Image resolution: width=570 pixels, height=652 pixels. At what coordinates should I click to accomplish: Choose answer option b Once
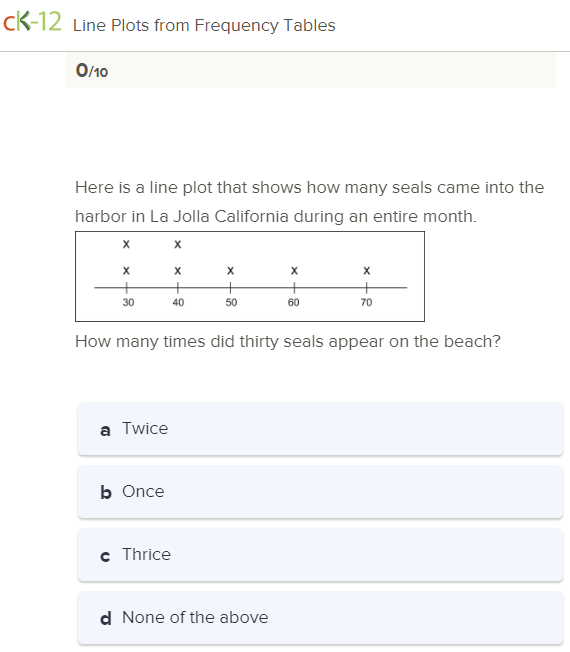point(320,492)
